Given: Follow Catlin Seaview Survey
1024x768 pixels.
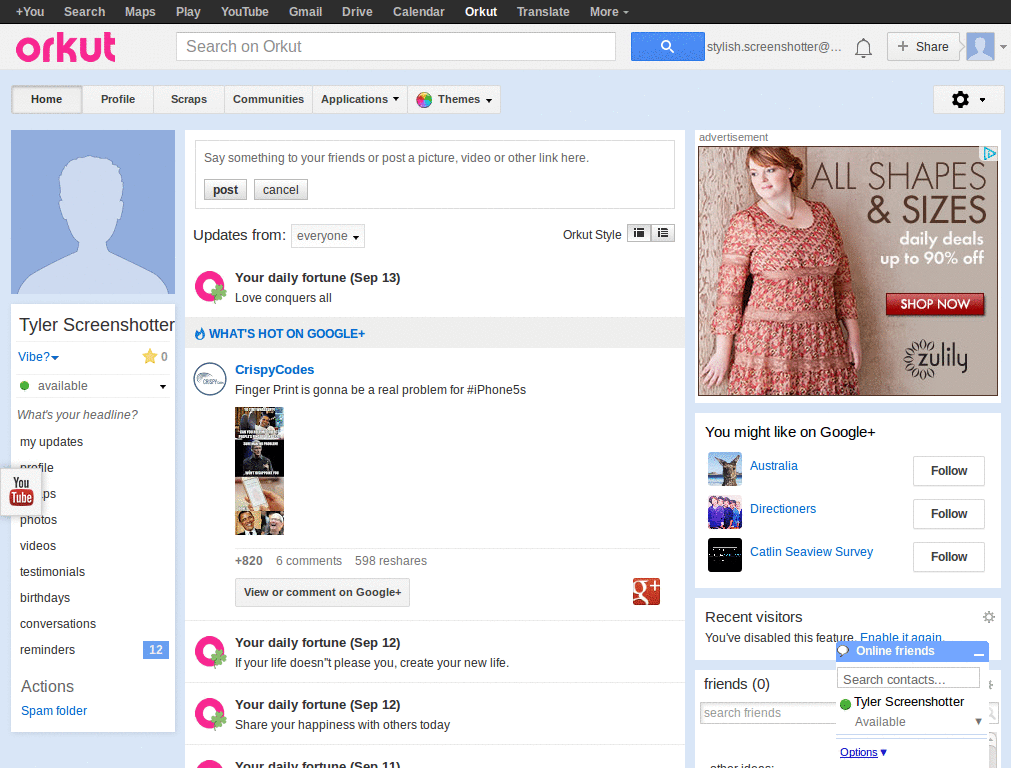Looking at the screenshot, I should (x=948, y=557).
